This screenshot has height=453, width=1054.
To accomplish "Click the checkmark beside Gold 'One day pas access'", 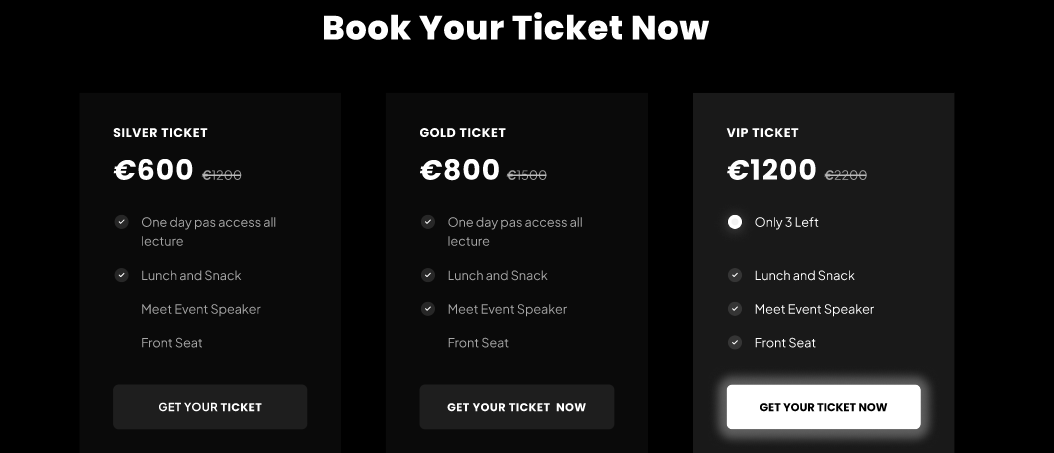I will point(428,222).
